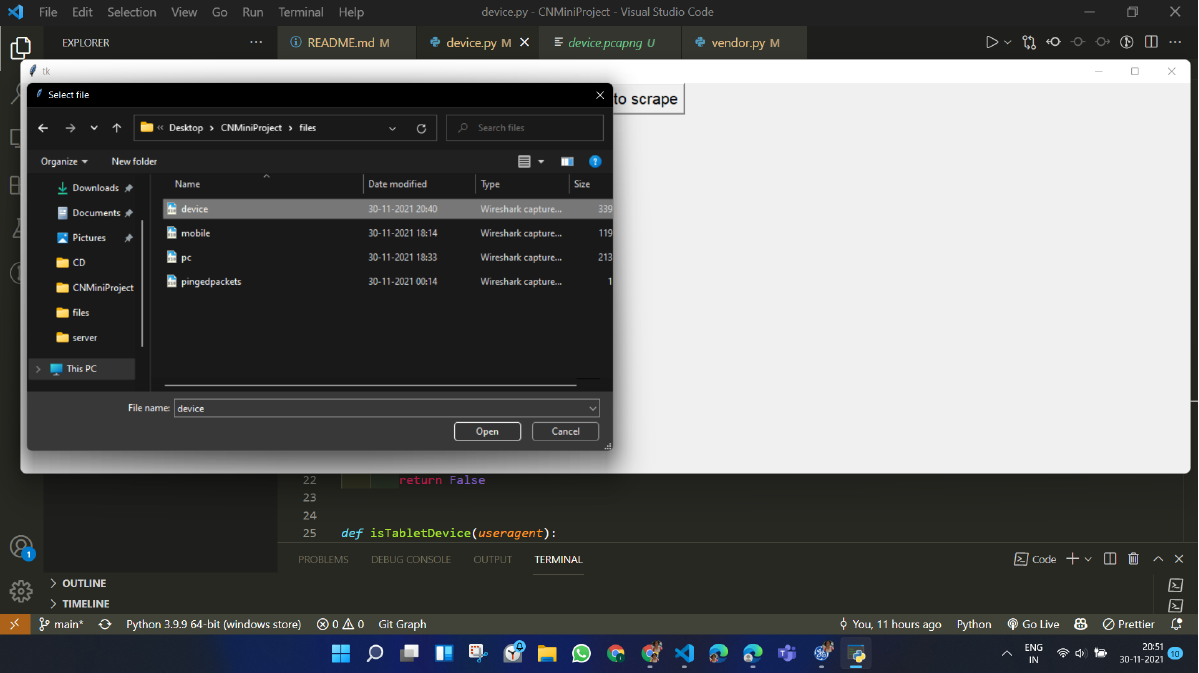Click the Windows Start button
Viewport: 1199px width, 673px height.
(341, 654)
